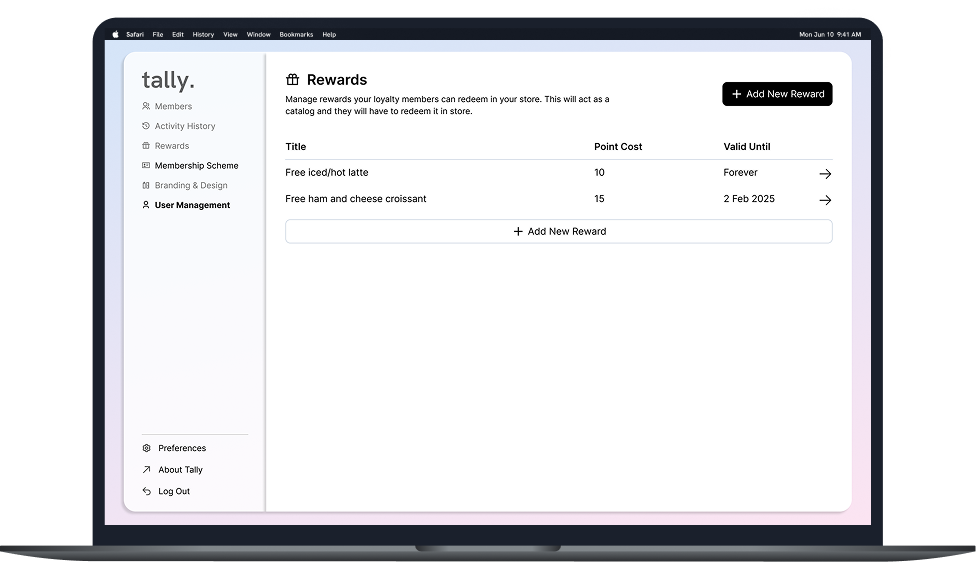Click the Membership Scheme card icon
The image size is (976, 562).
click(x=146, y=166)
